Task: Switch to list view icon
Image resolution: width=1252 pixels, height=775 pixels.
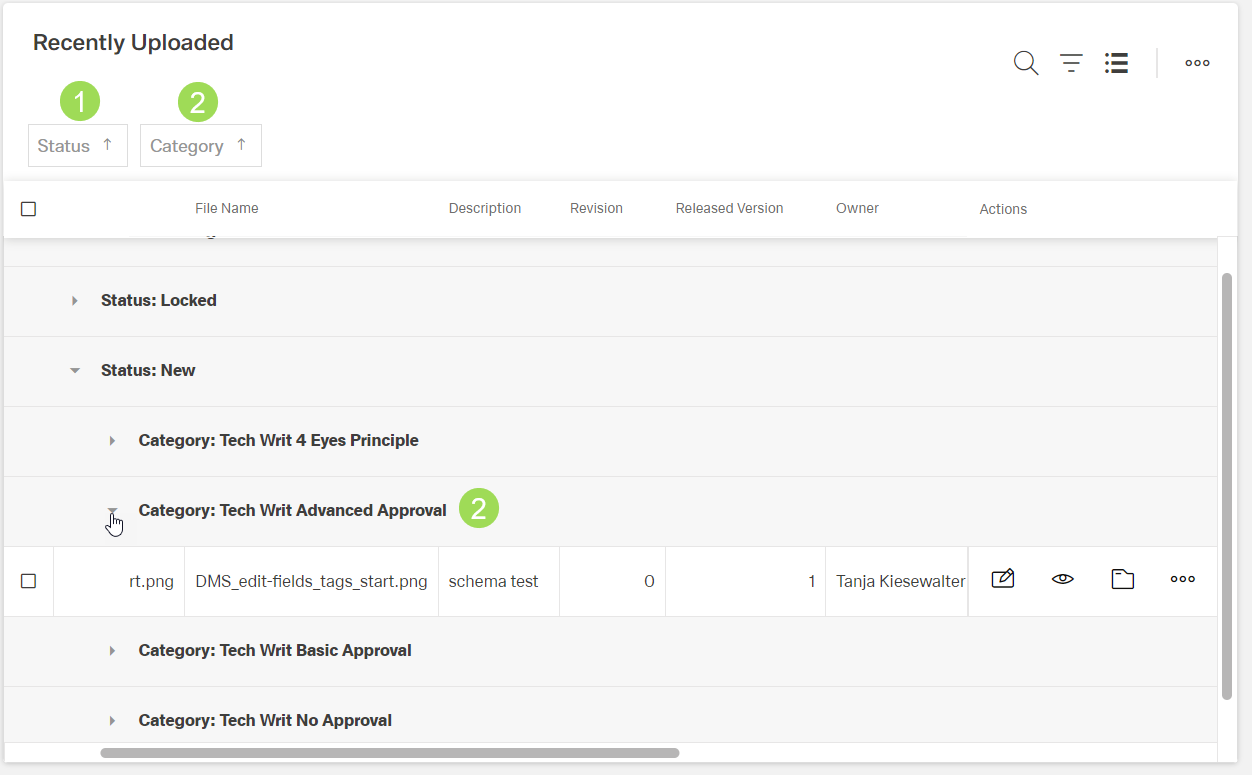Action: (x=1116, y=63)
